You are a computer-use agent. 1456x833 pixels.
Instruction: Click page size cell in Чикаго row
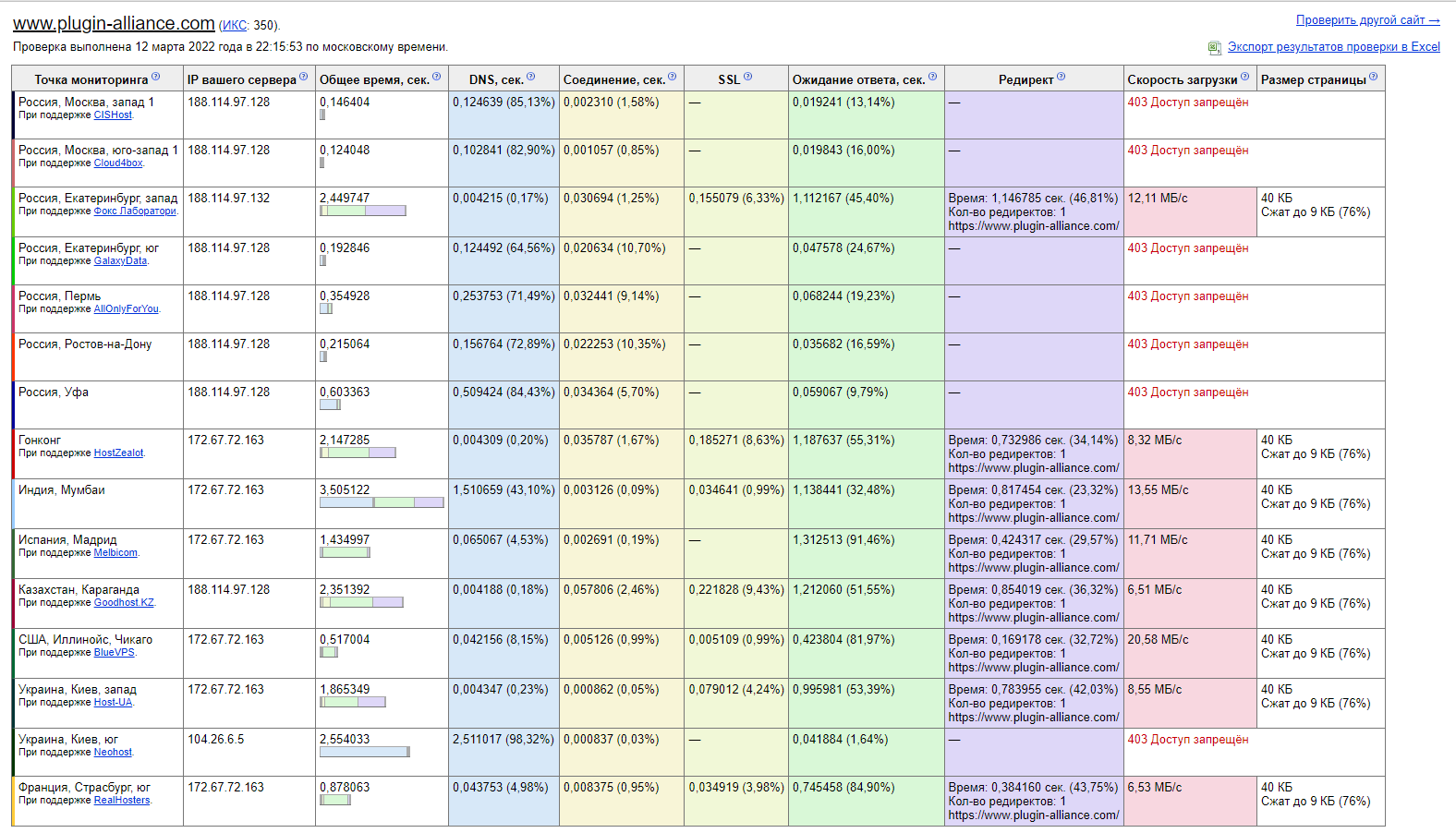1322,654
